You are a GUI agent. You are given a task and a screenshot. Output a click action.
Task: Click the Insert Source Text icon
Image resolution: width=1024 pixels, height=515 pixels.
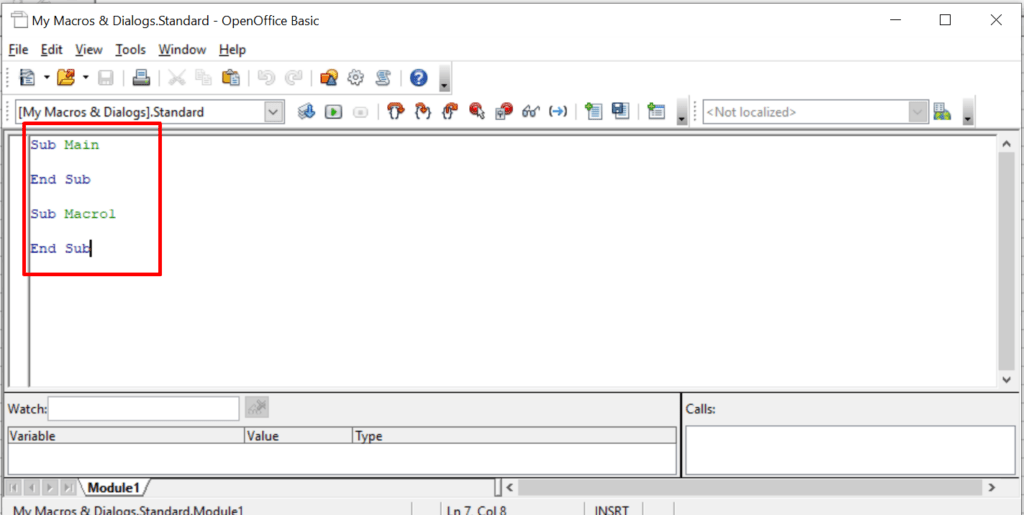(593, 112)
